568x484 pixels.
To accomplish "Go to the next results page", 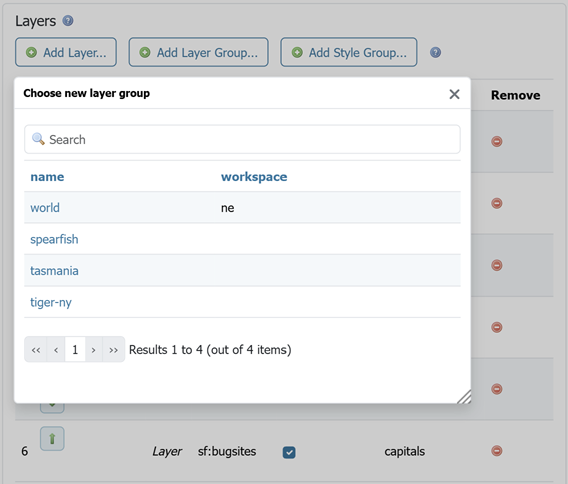I will click(x=93, y=350).
